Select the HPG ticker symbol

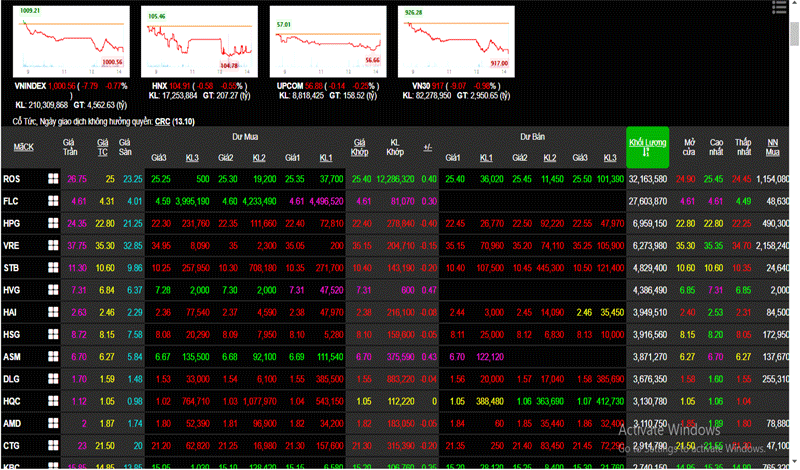click(x=11, y=223)
